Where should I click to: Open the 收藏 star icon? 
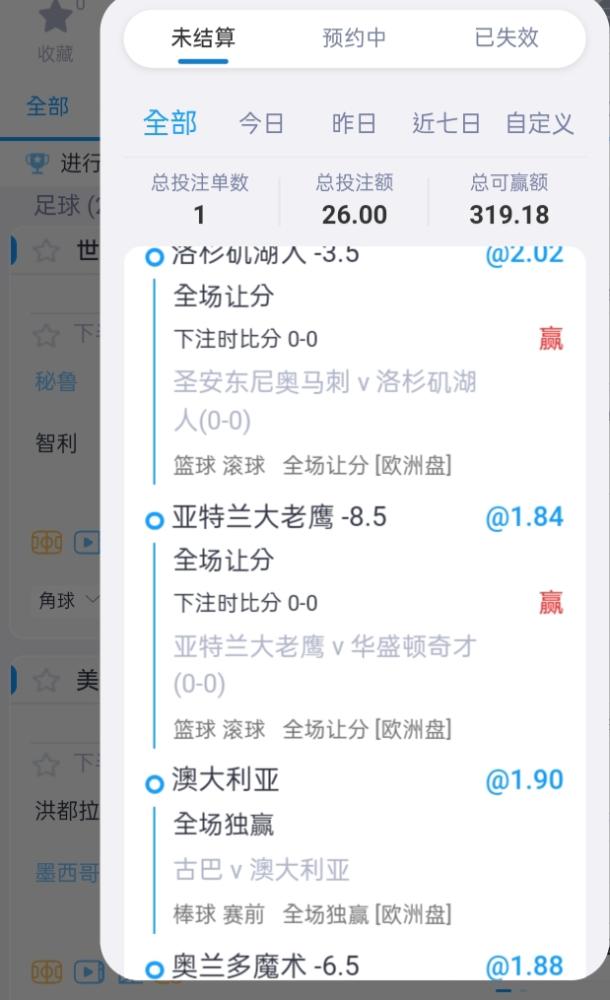56,17
